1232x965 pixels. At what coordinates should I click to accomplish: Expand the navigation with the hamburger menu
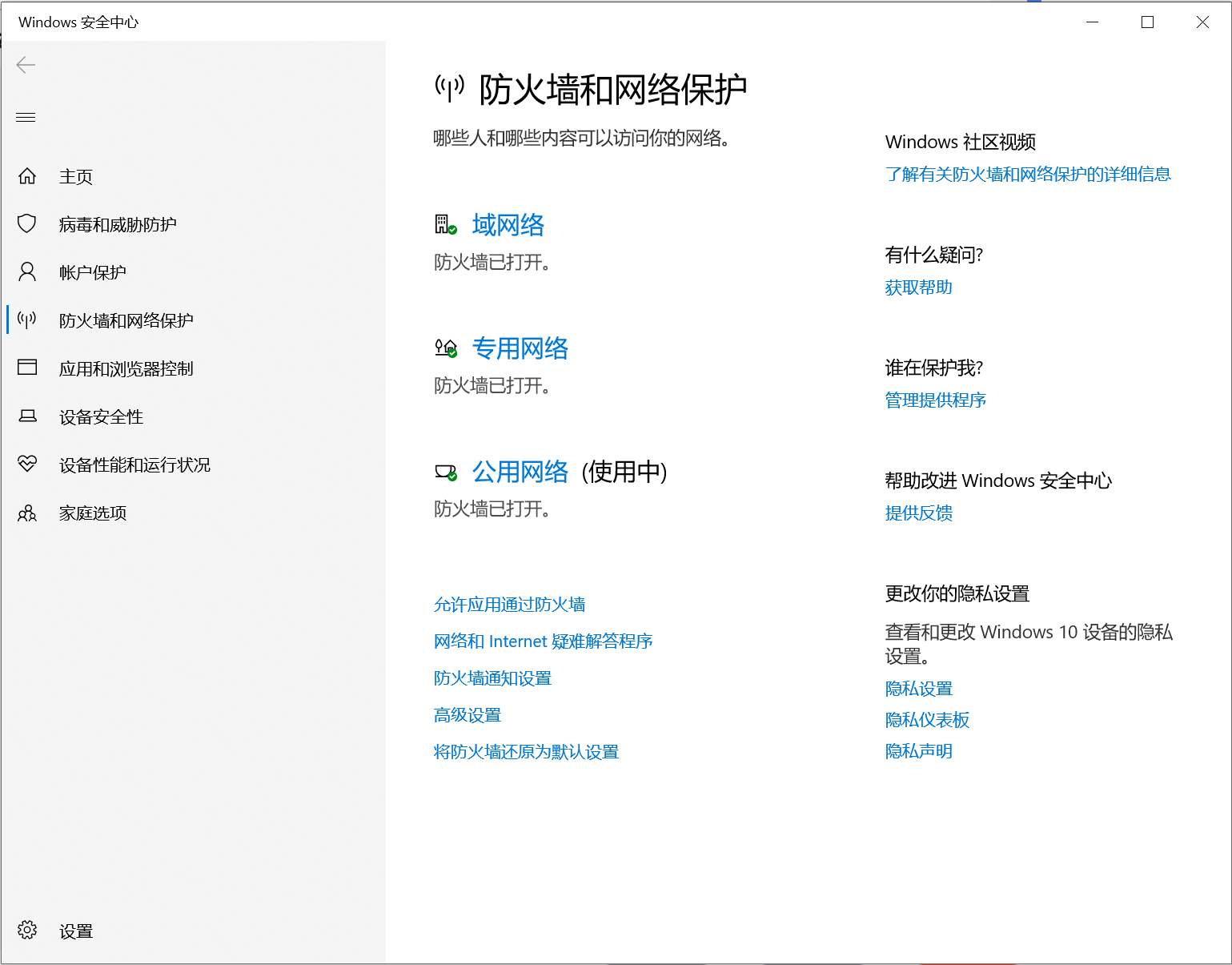pos(25,117)
